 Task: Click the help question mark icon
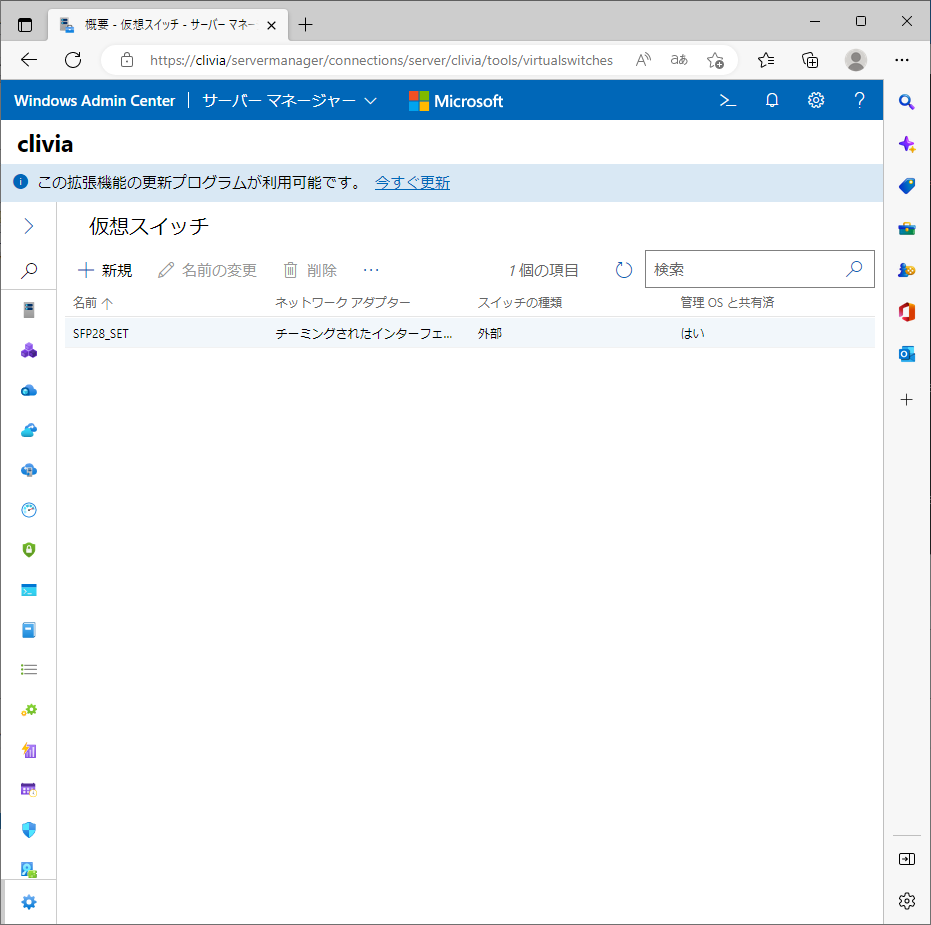tap(859, 100)
